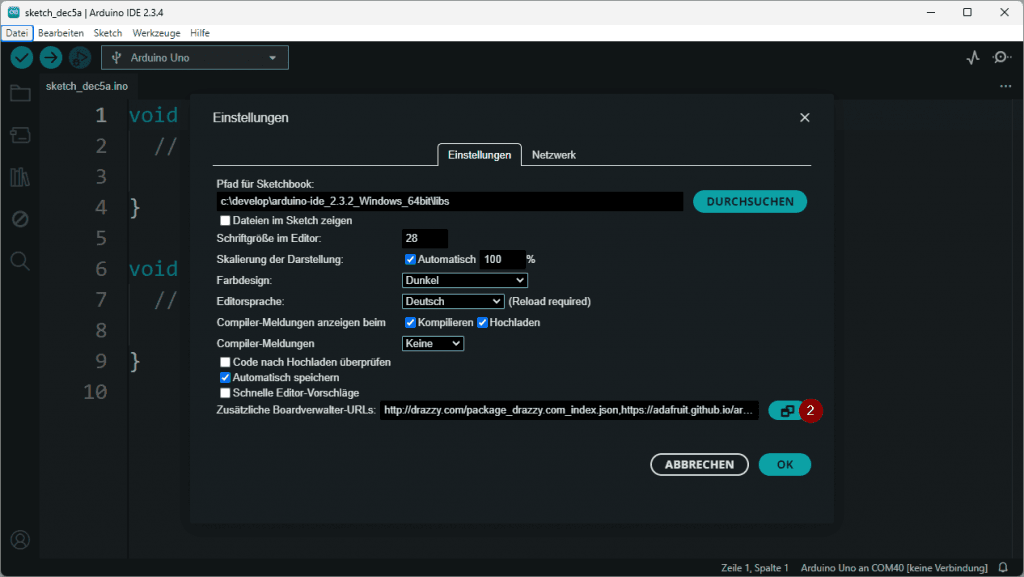Viewport: 1024px width, 577px height.
Task: Open the Arduino Uno board selector
Action: click(194, 57)
